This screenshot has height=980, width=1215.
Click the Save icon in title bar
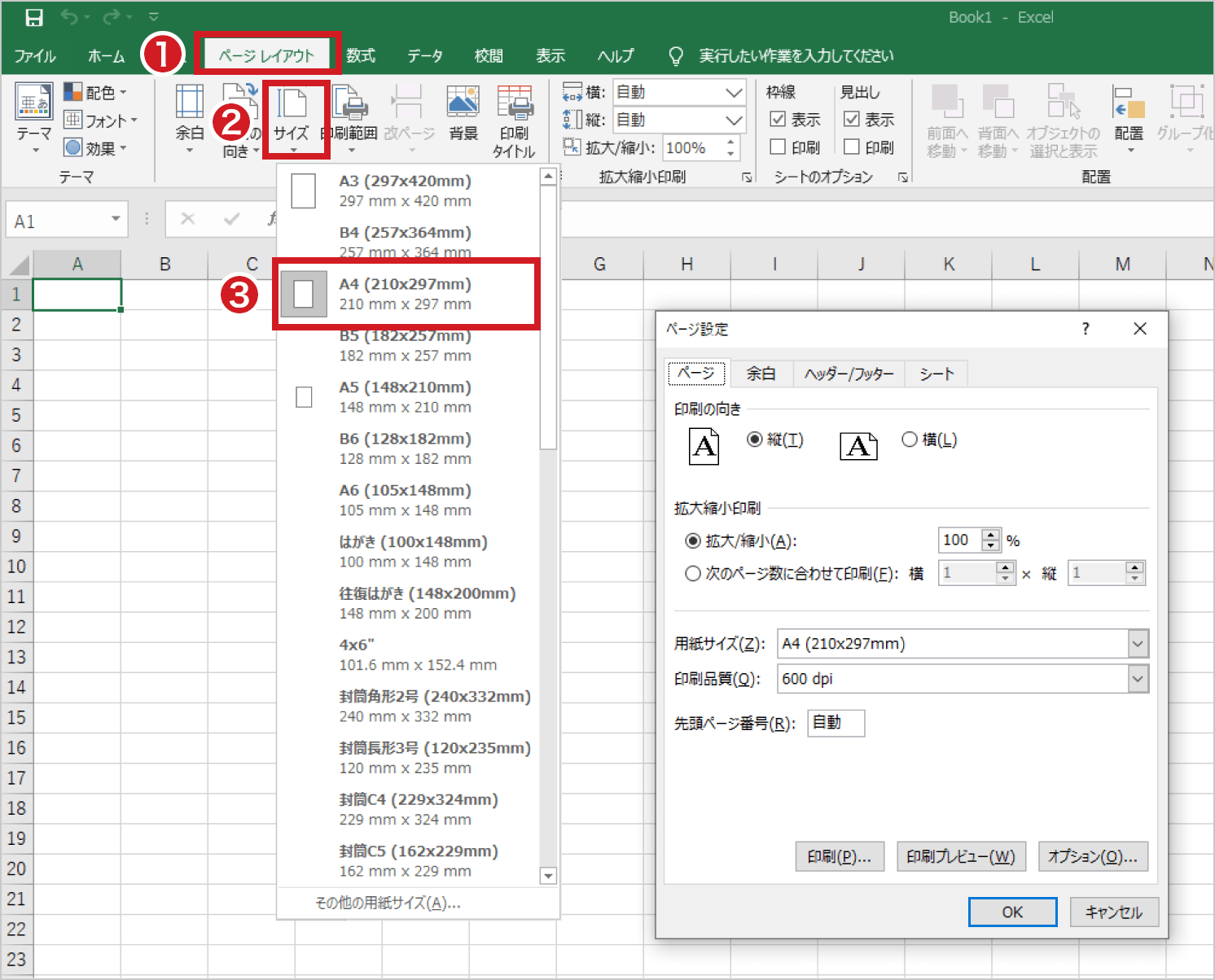pos(34,17)
